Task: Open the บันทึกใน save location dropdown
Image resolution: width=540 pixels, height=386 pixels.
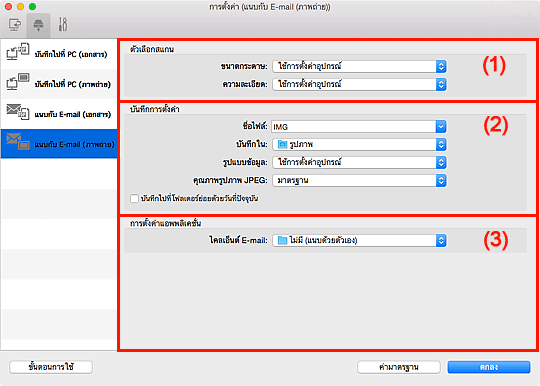Action: pos(359,144)
